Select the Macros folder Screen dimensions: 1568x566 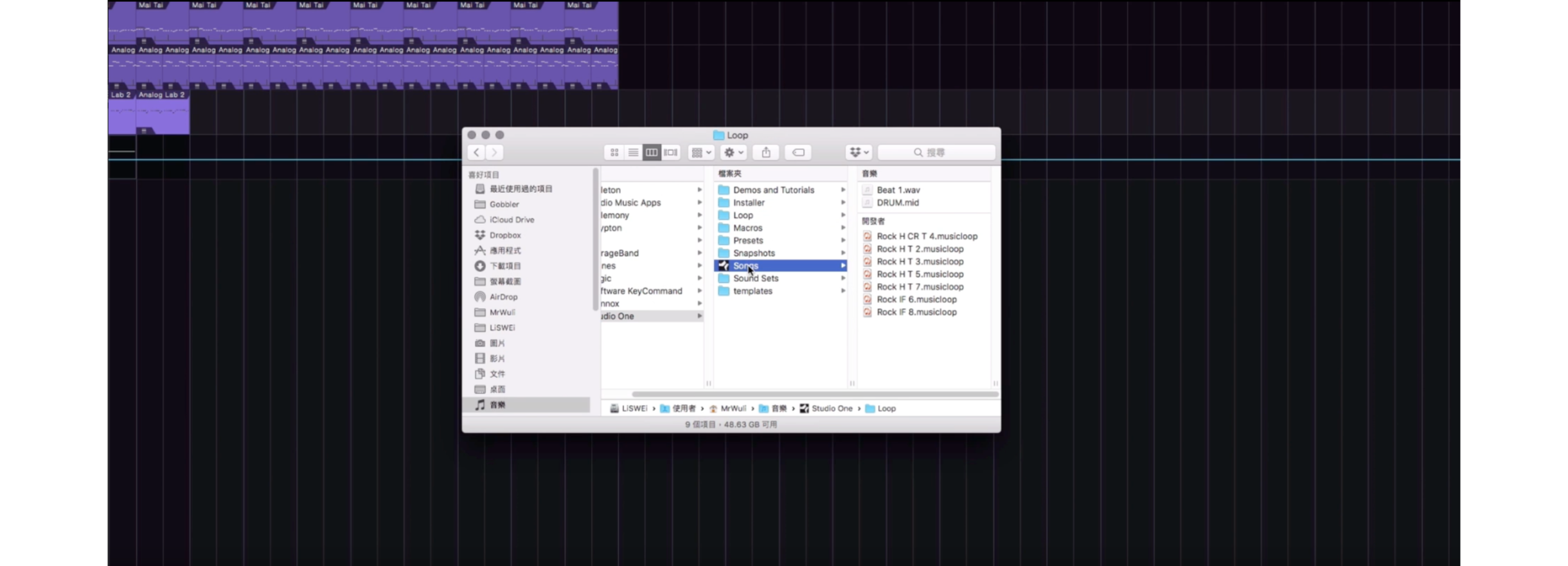[780, 228]
